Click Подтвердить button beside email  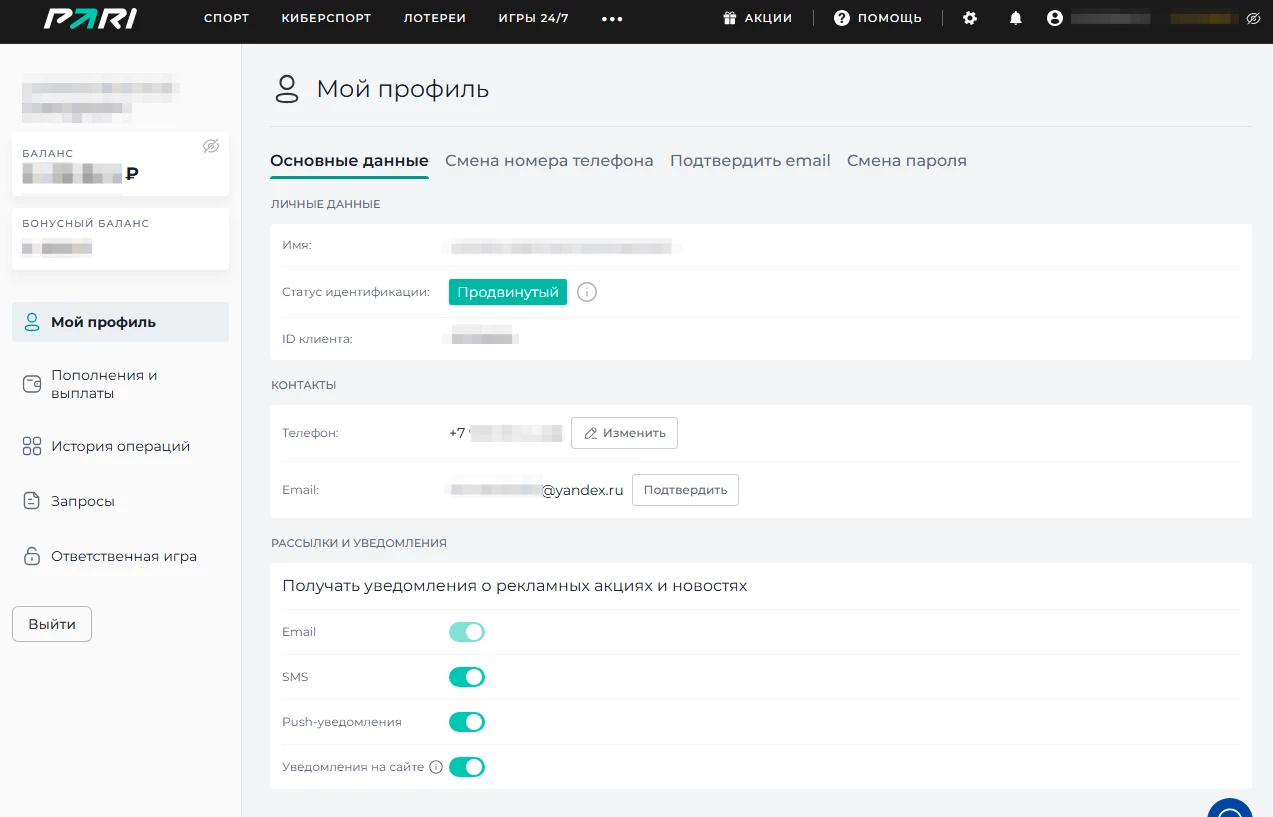[x=685, y=490]
